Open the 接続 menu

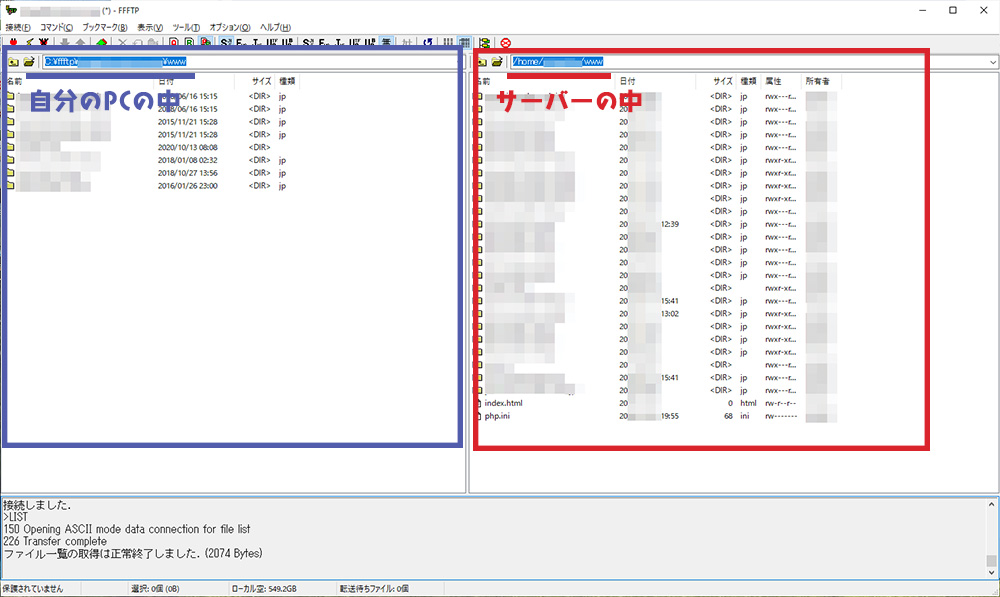(18, 27)
